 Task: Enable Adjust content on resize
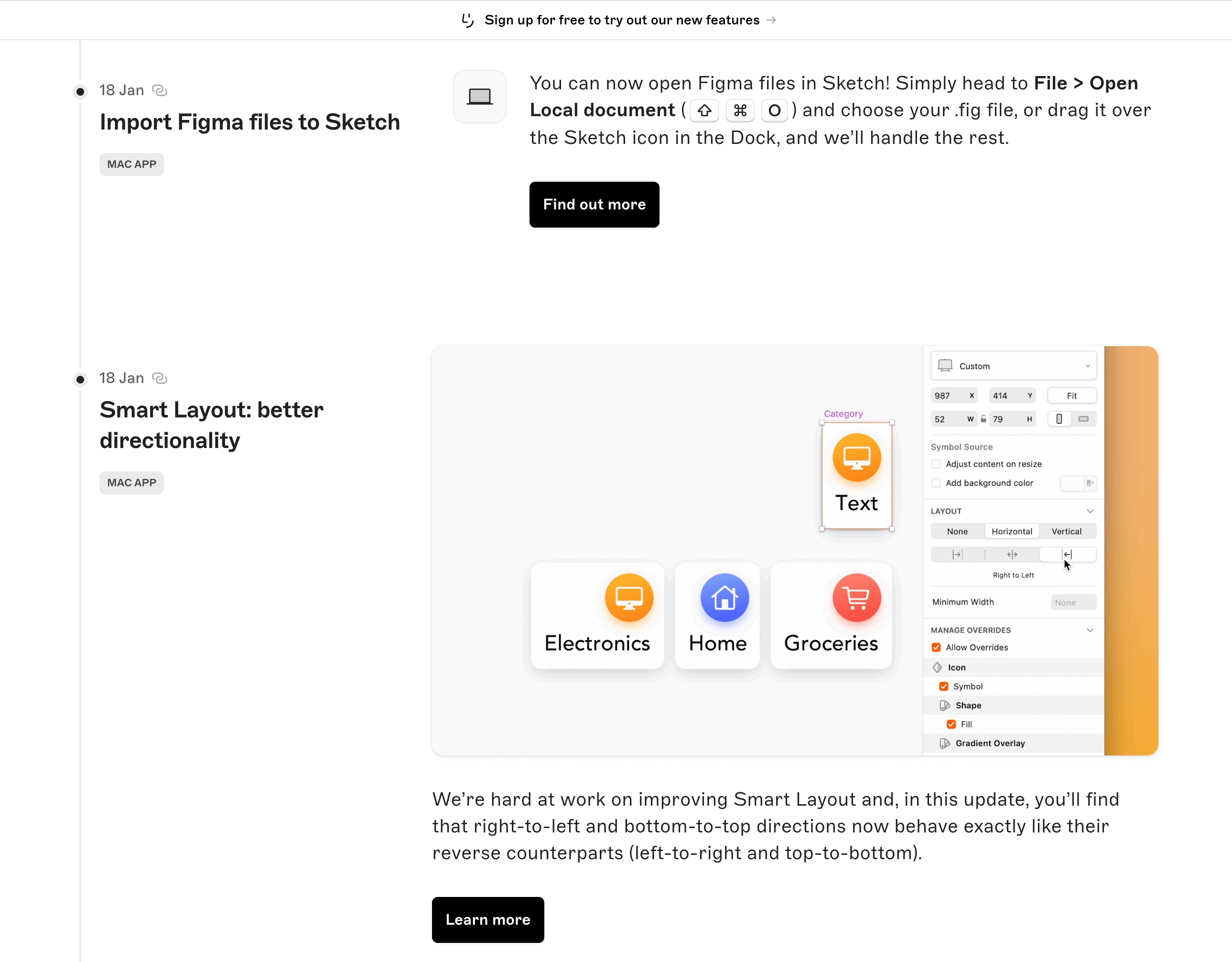[936, 464]
